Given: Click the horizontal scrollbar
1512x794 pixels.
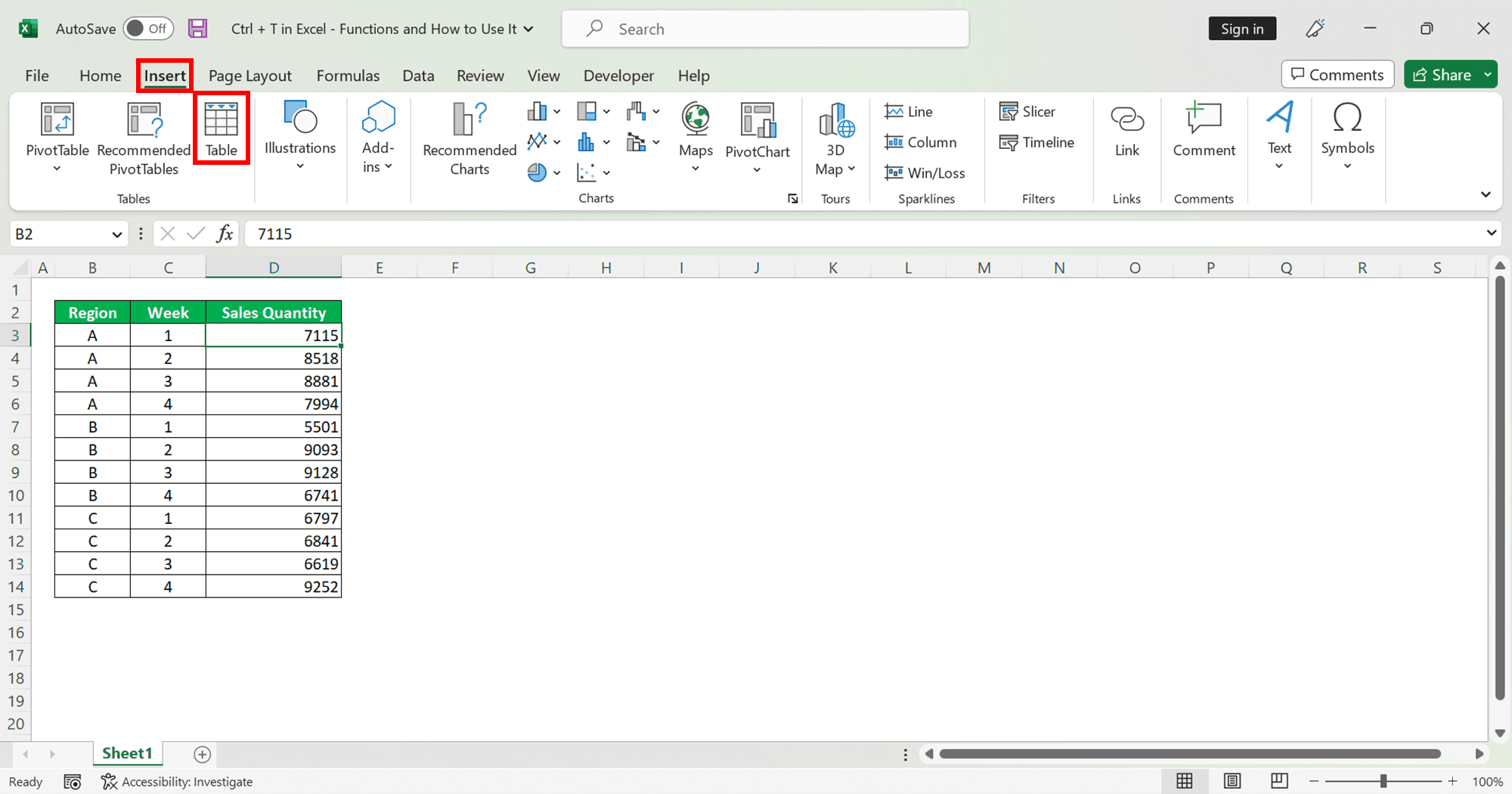Looking at the screenshot, I should pyautogui.click(x=1189, y=754).
